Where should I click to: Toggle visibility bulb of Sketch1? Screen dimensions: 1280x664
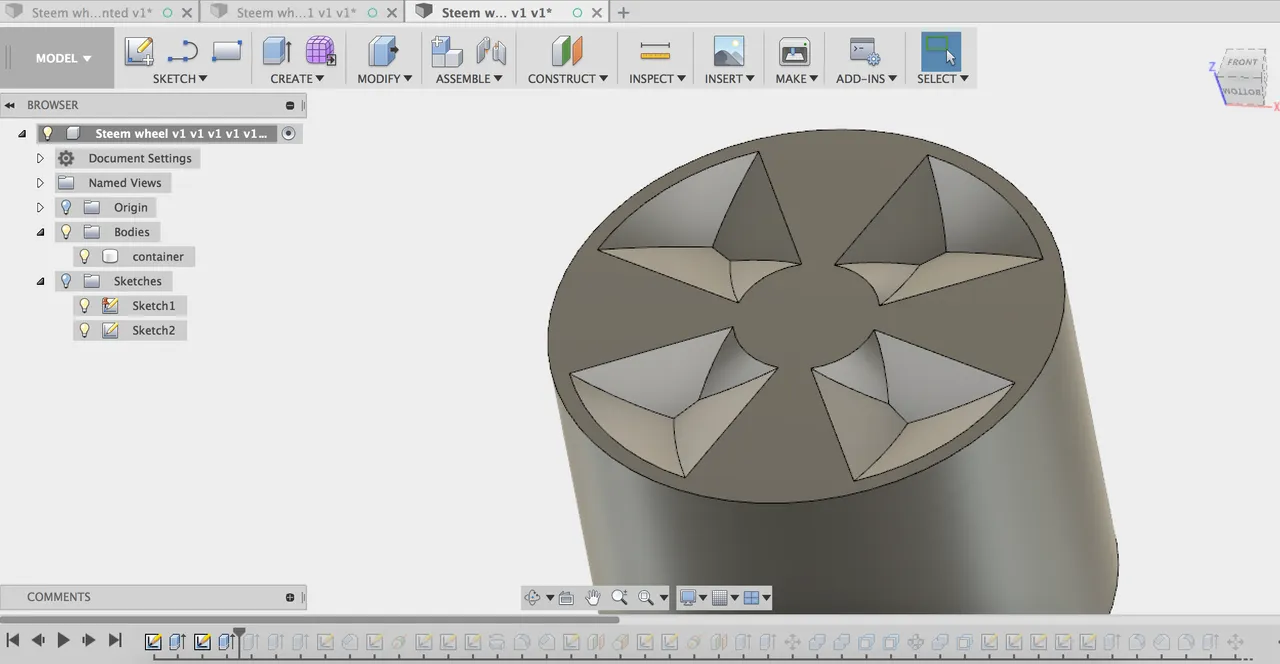point(84,305)
